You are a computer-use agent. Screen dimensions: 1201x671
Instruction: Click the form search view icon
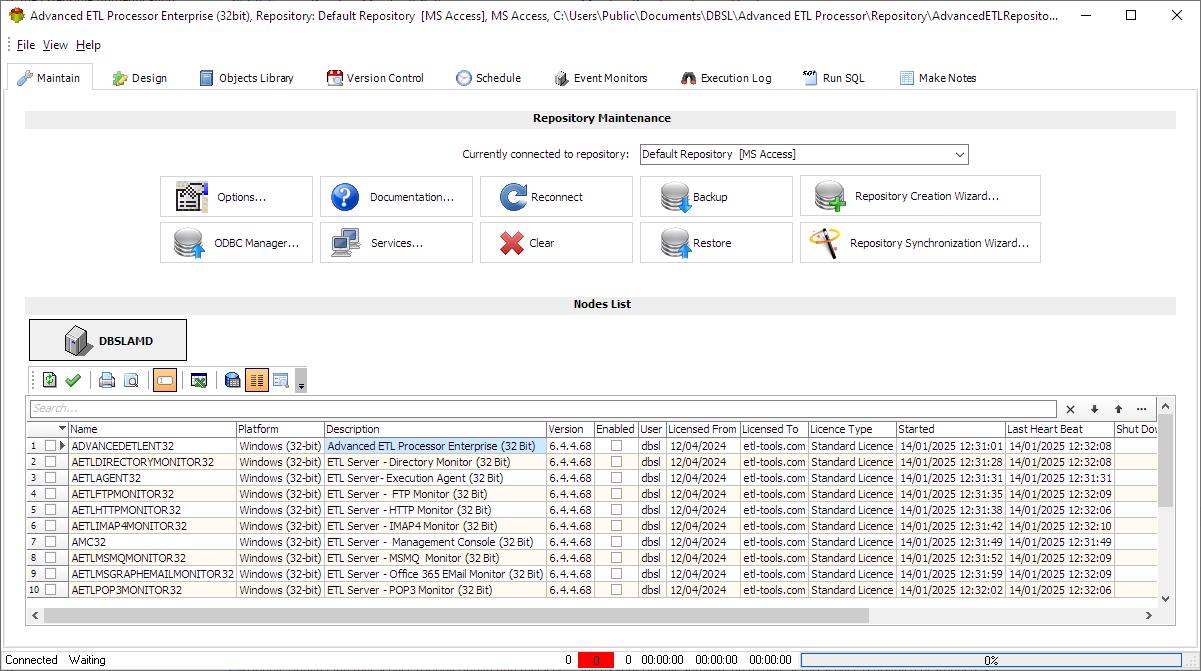(x=280, y=380)
